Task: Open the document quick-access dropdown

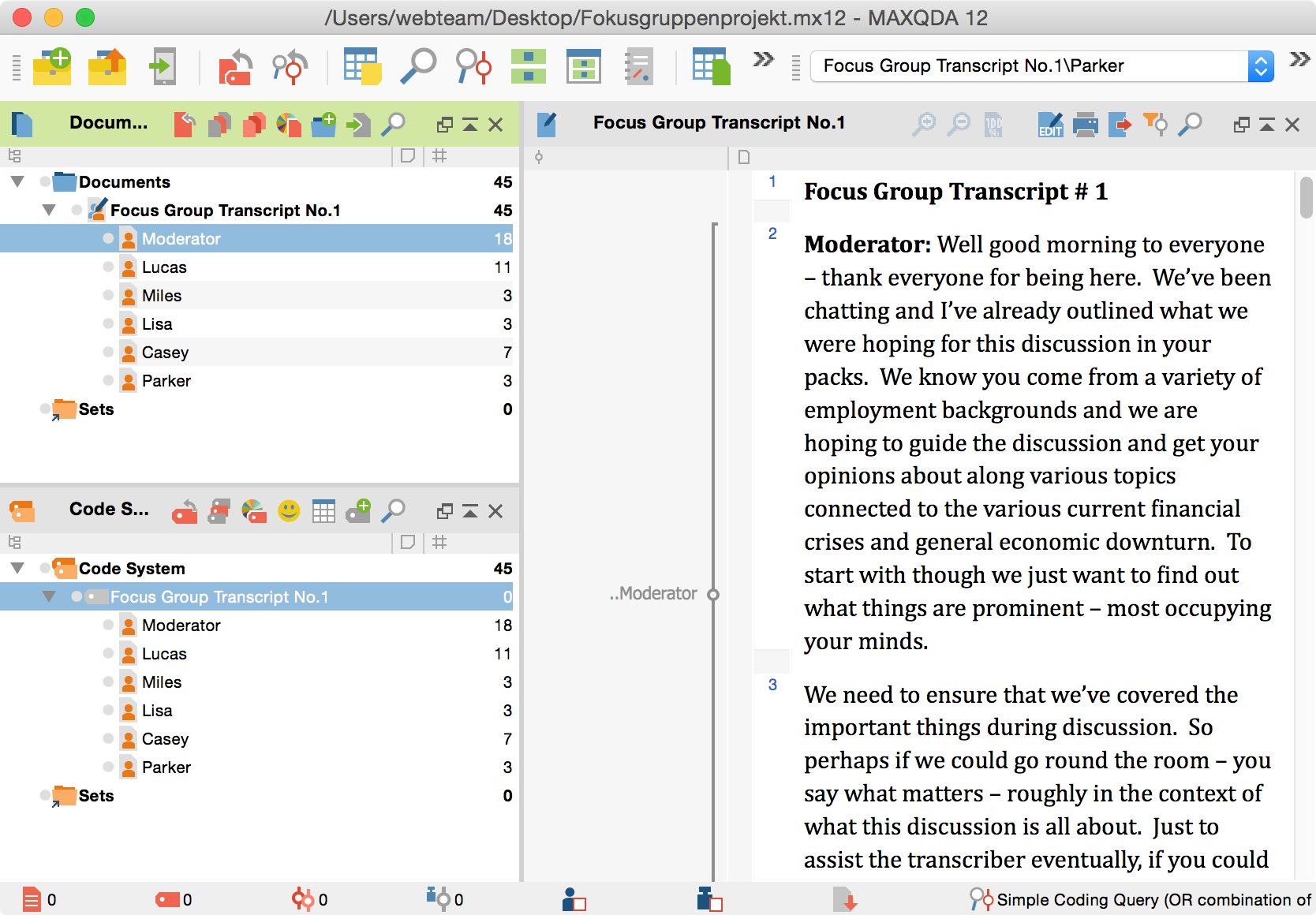Action: [x=1261, y=66]
